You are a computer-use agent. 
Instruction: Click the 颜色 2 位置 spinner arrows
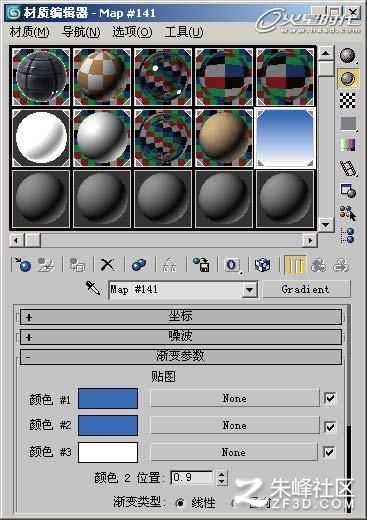click(222, 478)
